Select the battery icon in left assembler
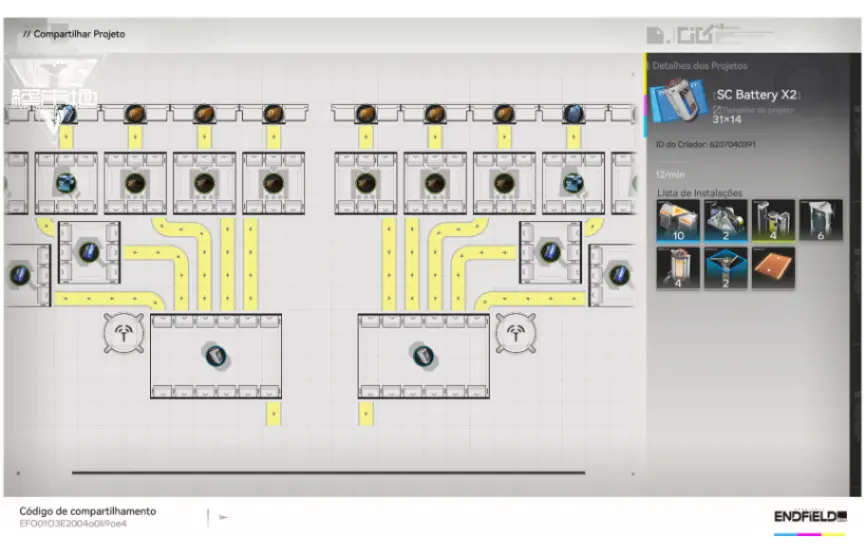The image size is (865, 550). (215, 355)
